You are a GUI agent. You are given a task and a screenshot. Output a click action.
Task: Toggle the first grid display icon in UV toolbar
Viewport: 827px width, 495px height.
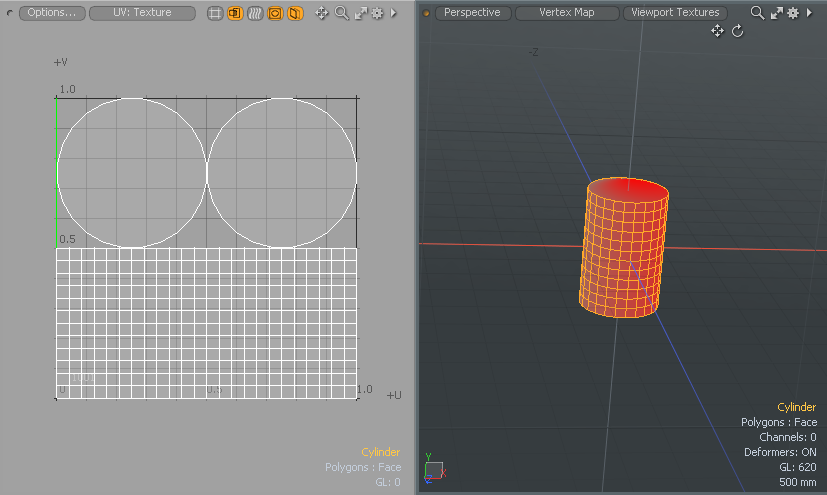pos(215,13)
